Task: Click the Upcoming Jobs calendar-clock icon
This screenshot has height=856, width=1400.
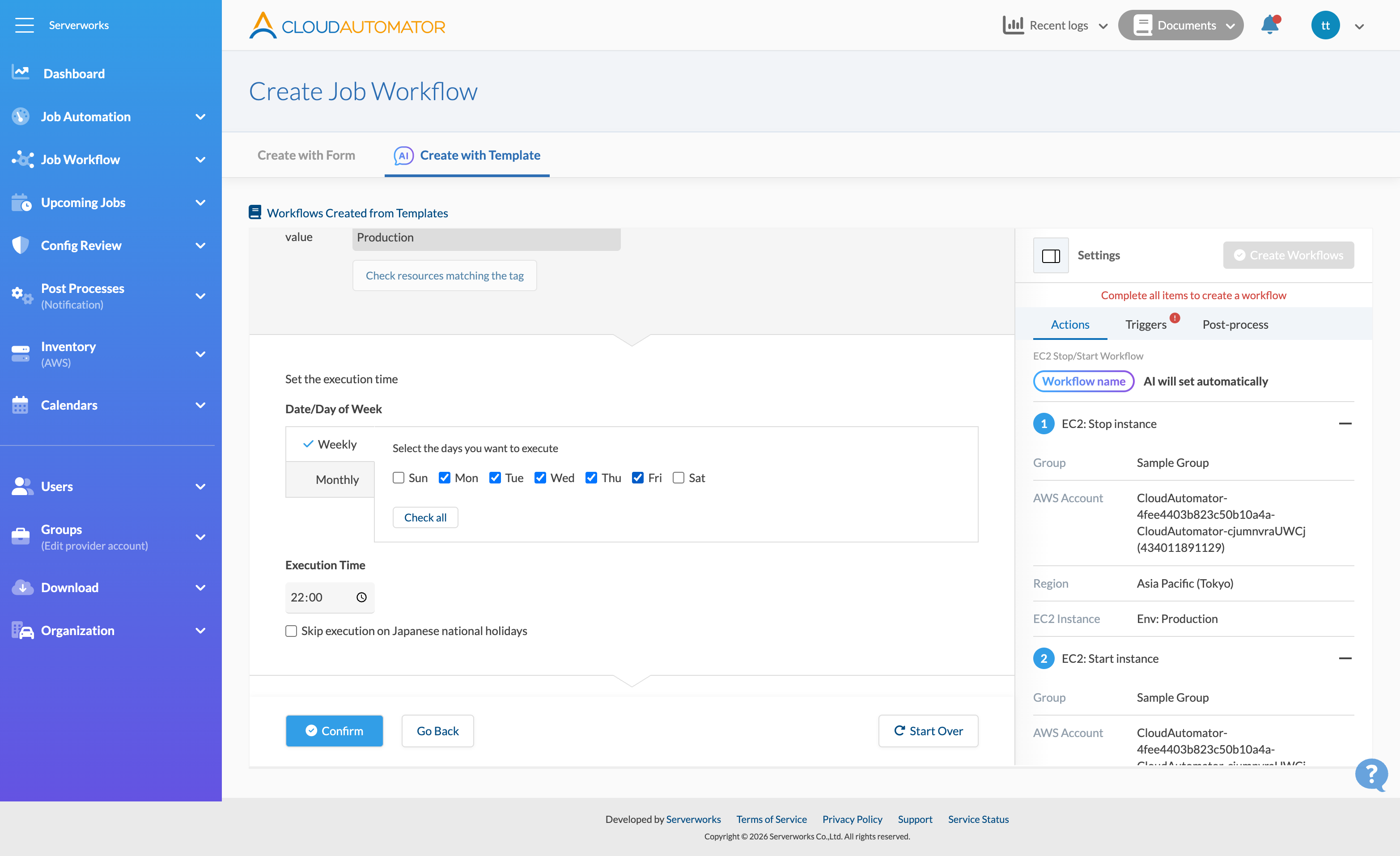Action: 21,203
